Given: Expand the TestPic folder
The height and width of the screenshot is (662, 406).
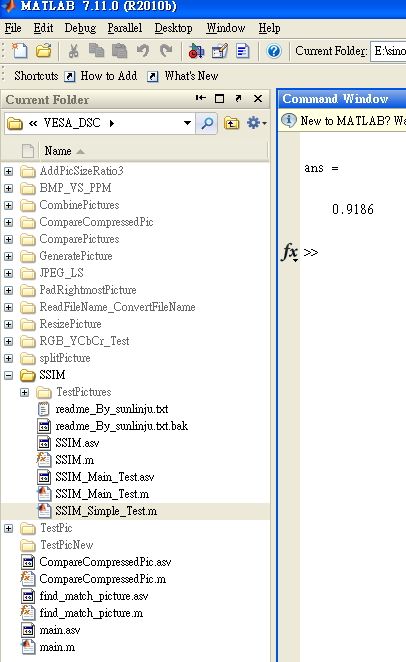Looking at the screenshot, I should [8, 528].
